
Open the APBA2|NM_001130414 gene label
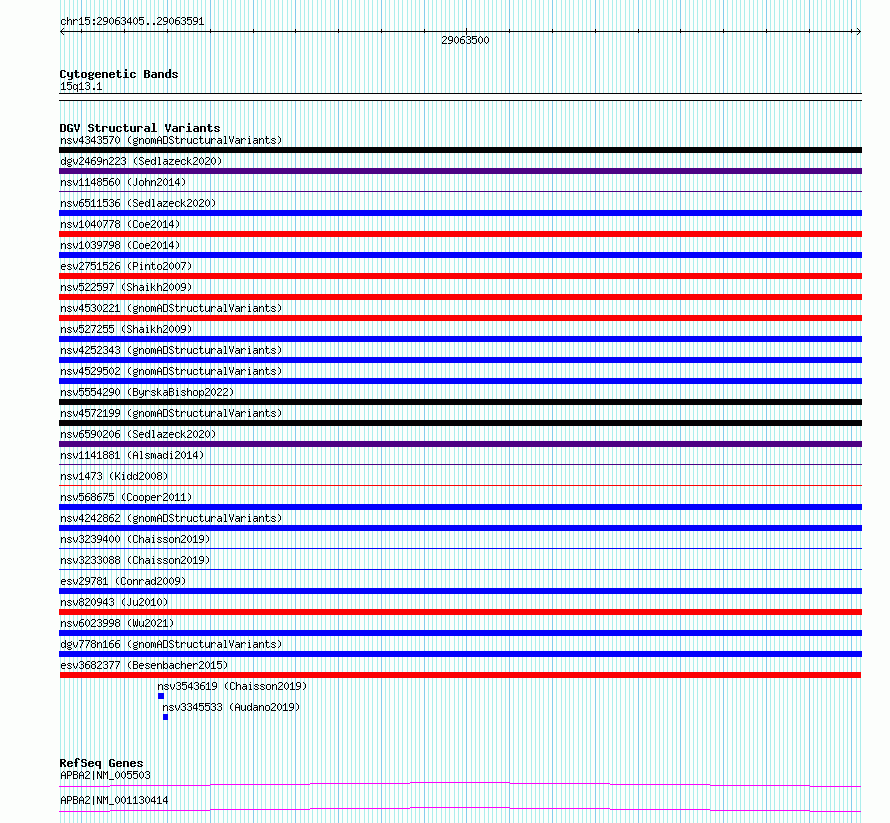(x=114, y=800)
